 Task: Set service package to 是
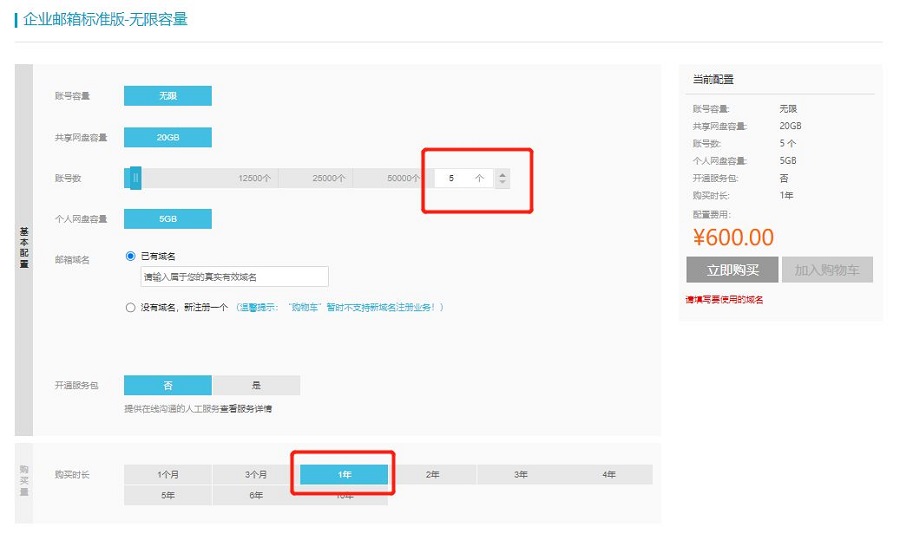[256, 385]
